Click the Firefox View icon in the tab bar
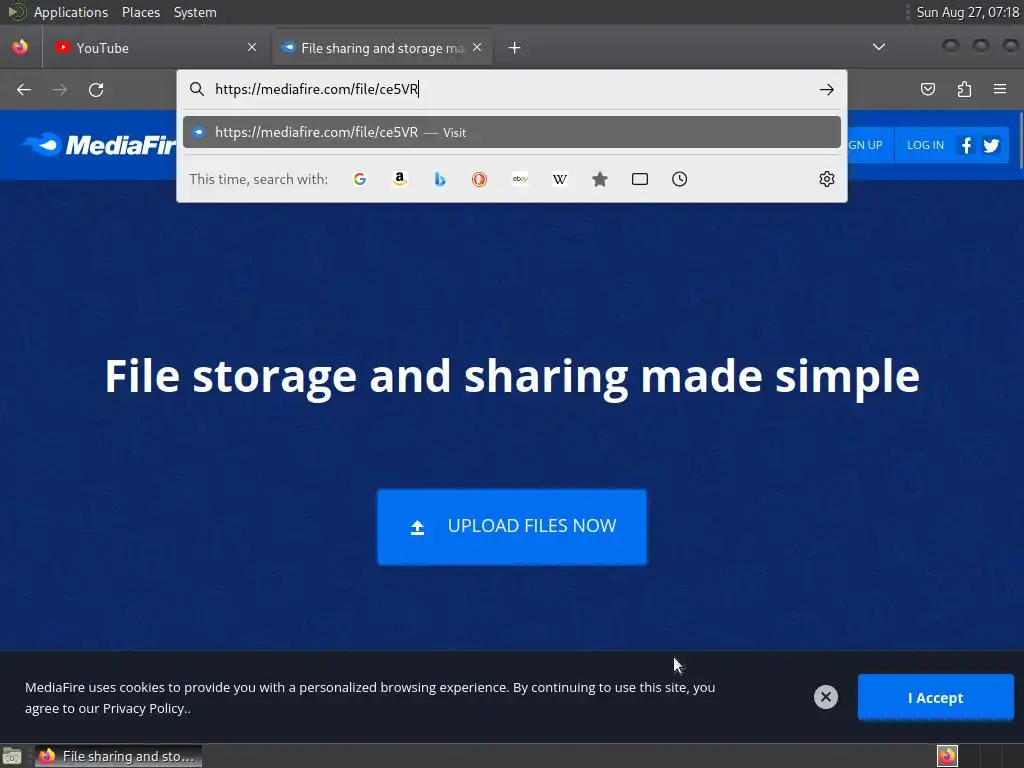The width and height of the screenshot is (1024, 768). tap(20, 47)
